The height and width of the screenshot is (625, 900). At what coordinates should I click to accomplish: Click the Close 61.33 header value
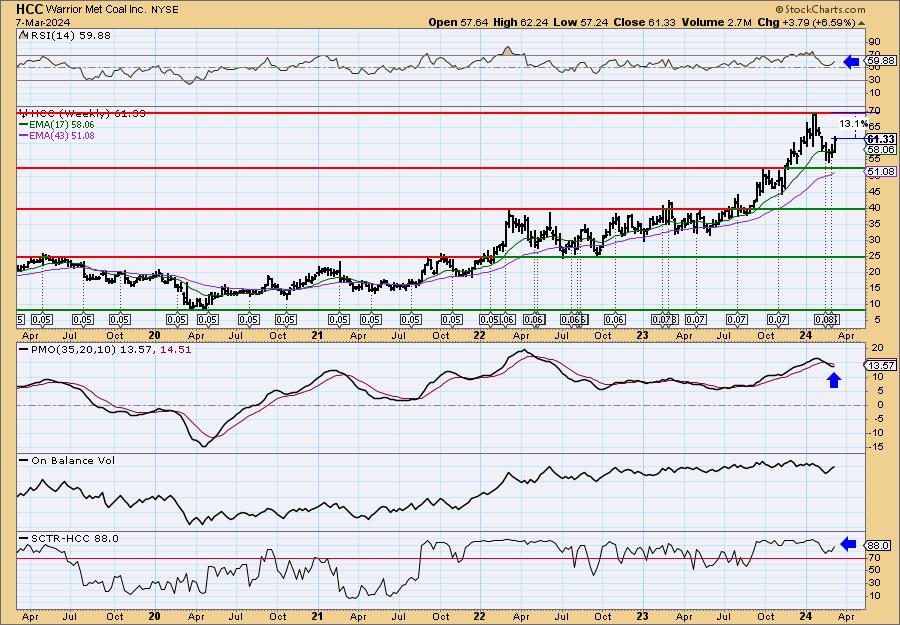point(645,22)
